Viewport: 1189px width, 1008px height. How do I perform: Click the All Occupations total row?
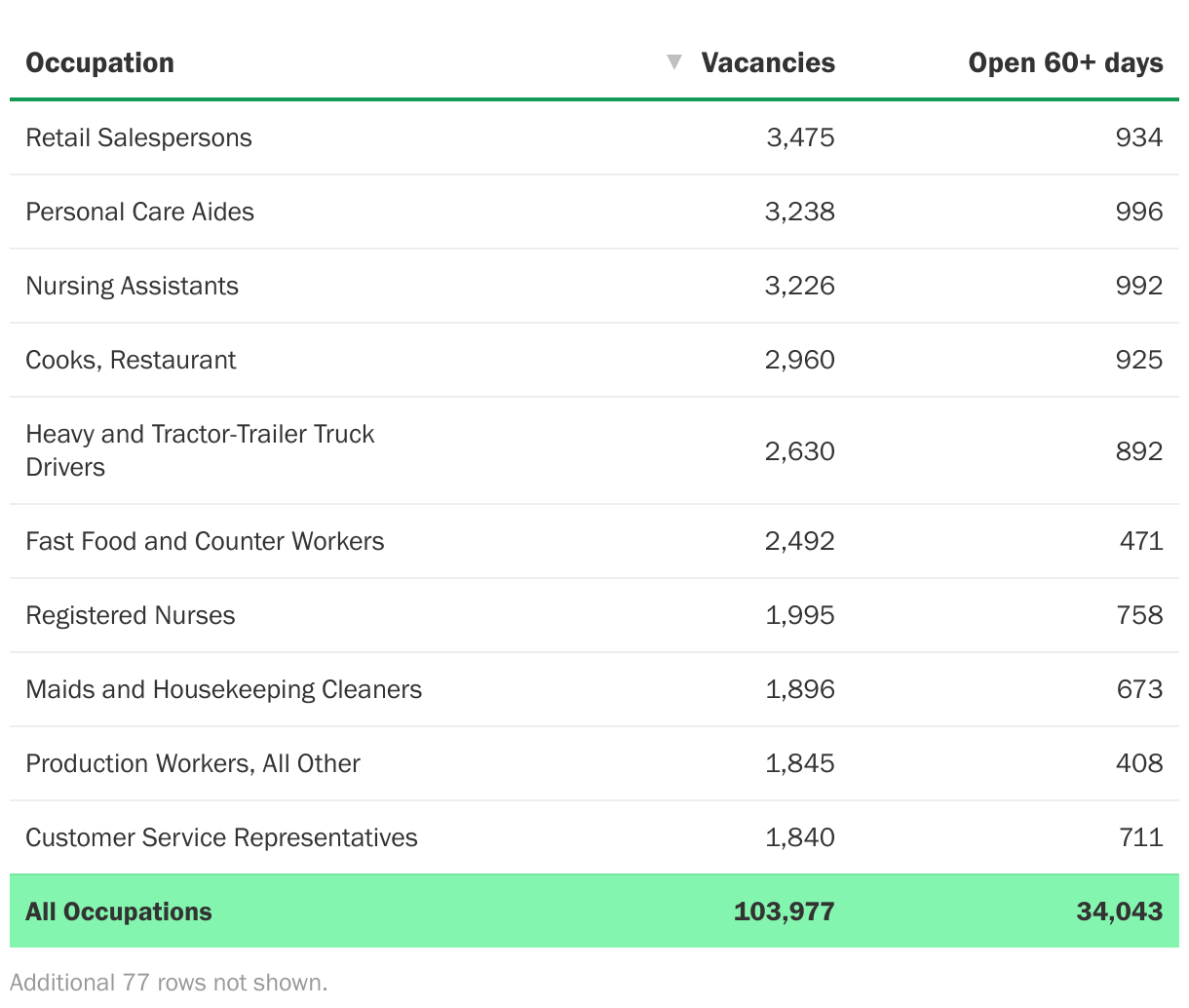(x=118, y=911)
